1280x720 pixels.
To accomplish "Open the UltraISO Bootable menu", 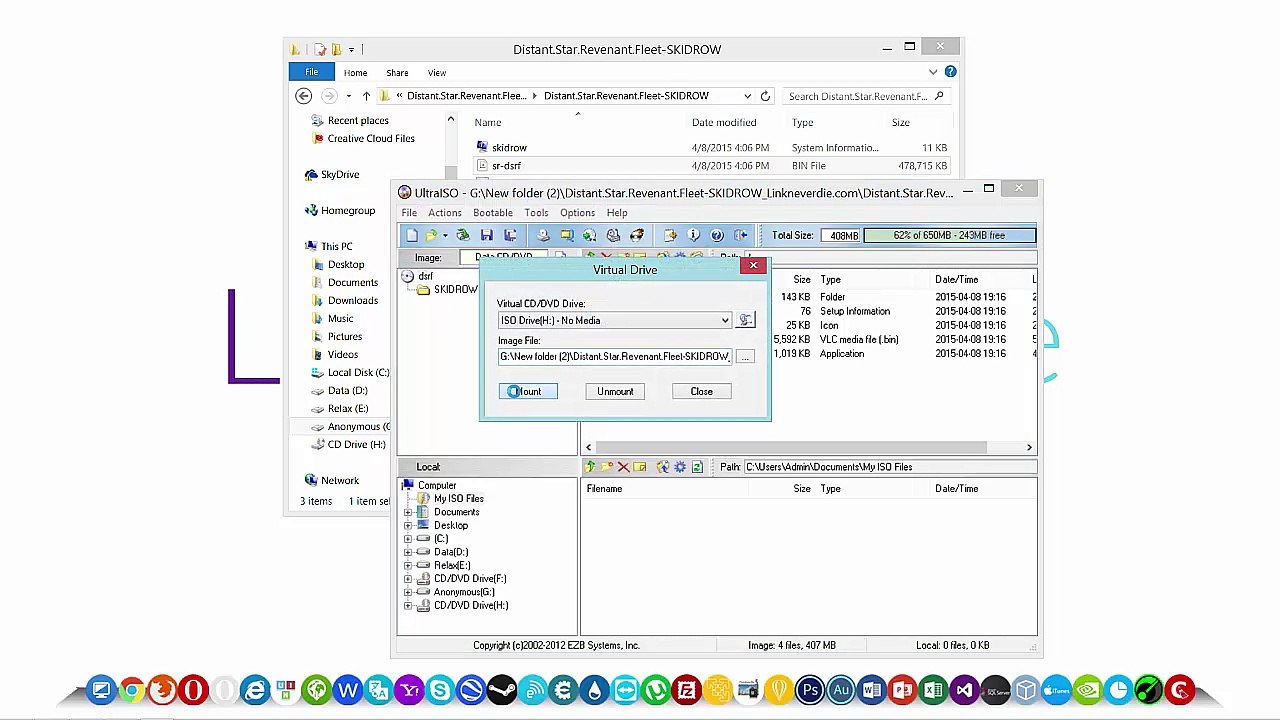I will [x=493, y=213].
